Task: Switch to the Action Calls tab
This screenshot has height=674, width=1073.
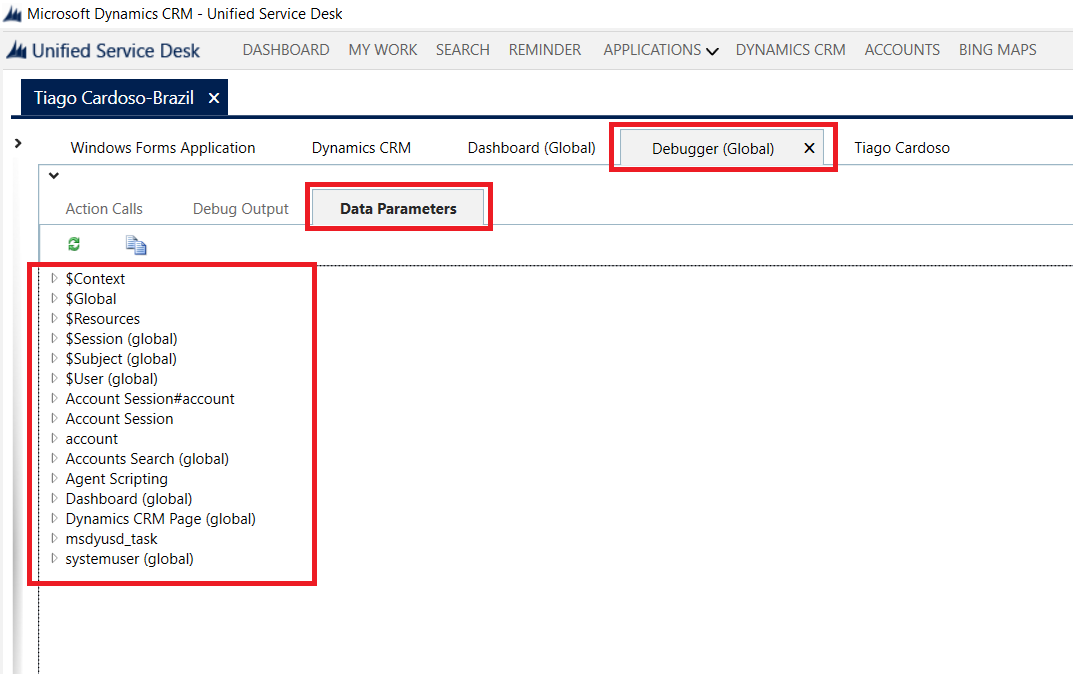Action: [x=104, y=209]
